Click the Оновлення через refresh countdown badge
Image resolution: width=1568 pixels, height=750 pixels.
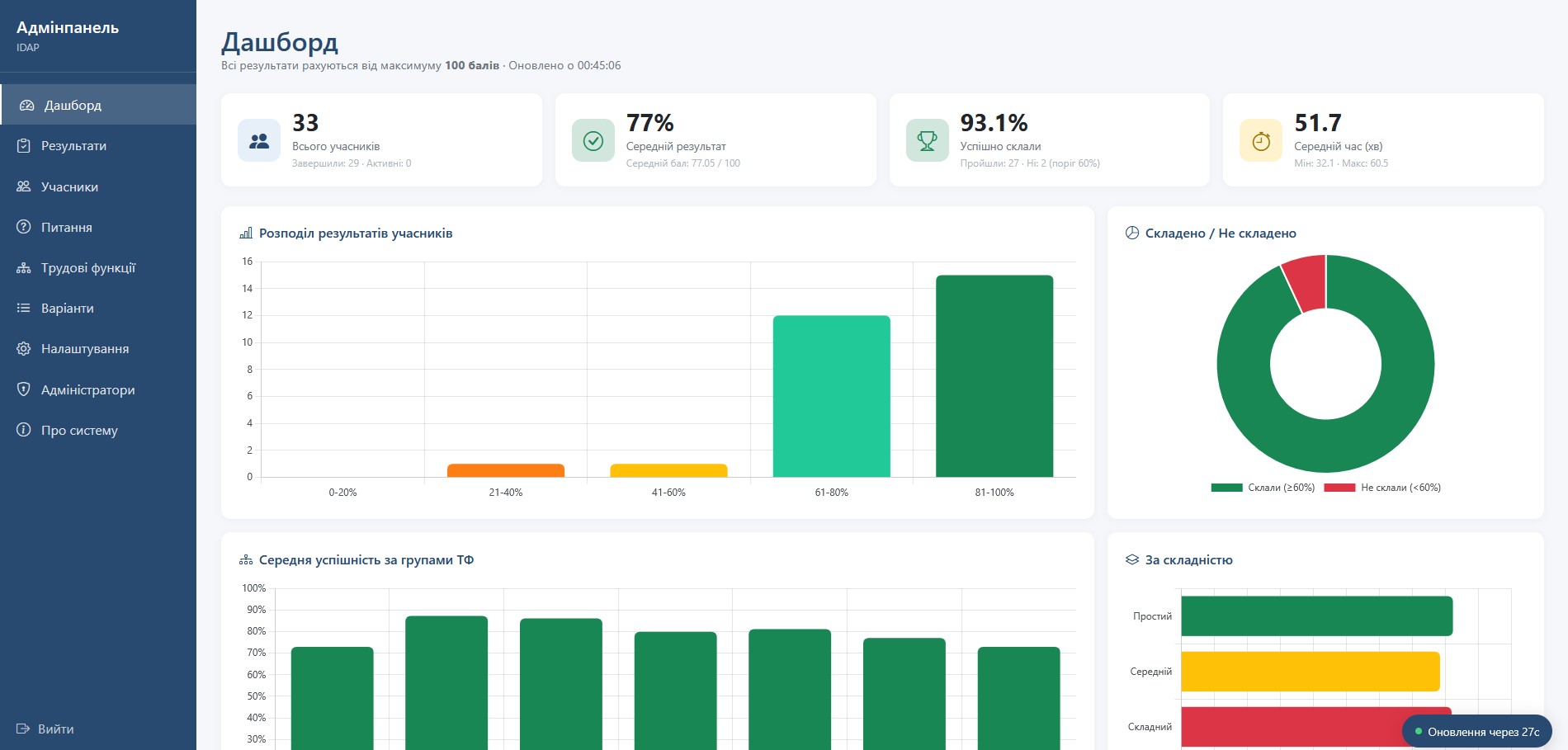tap(1477, 732)
